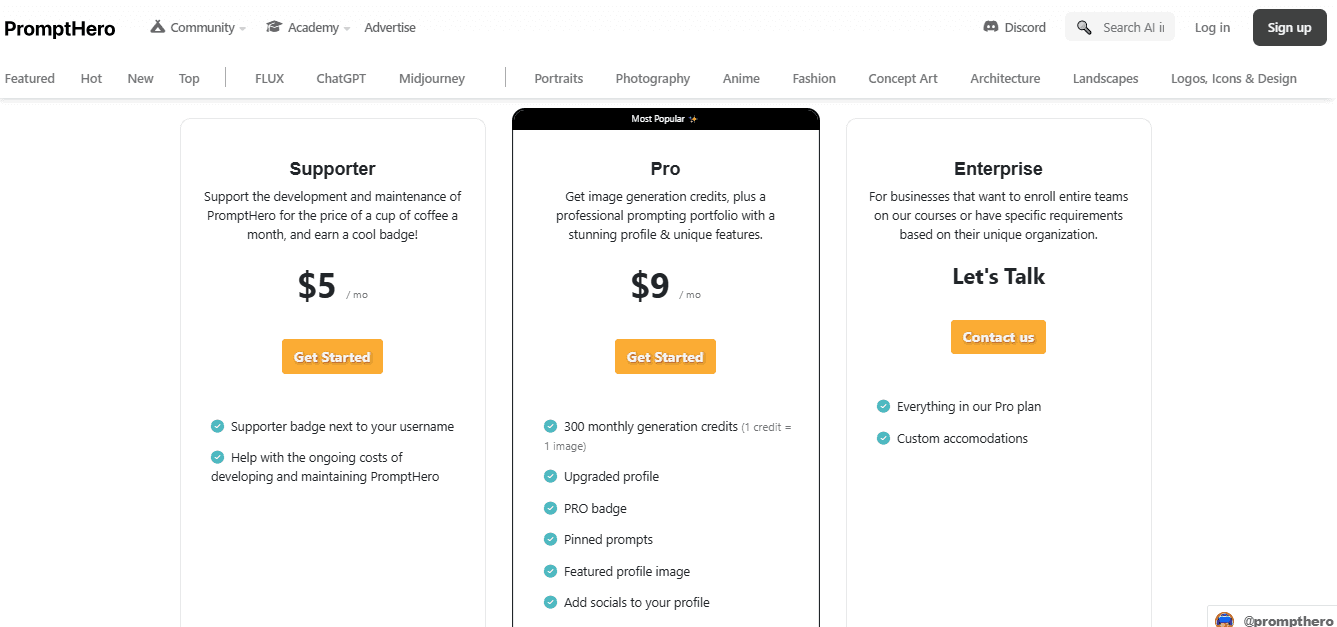
Task: Click the Sign up button
Action: (x=1289, y=27)
